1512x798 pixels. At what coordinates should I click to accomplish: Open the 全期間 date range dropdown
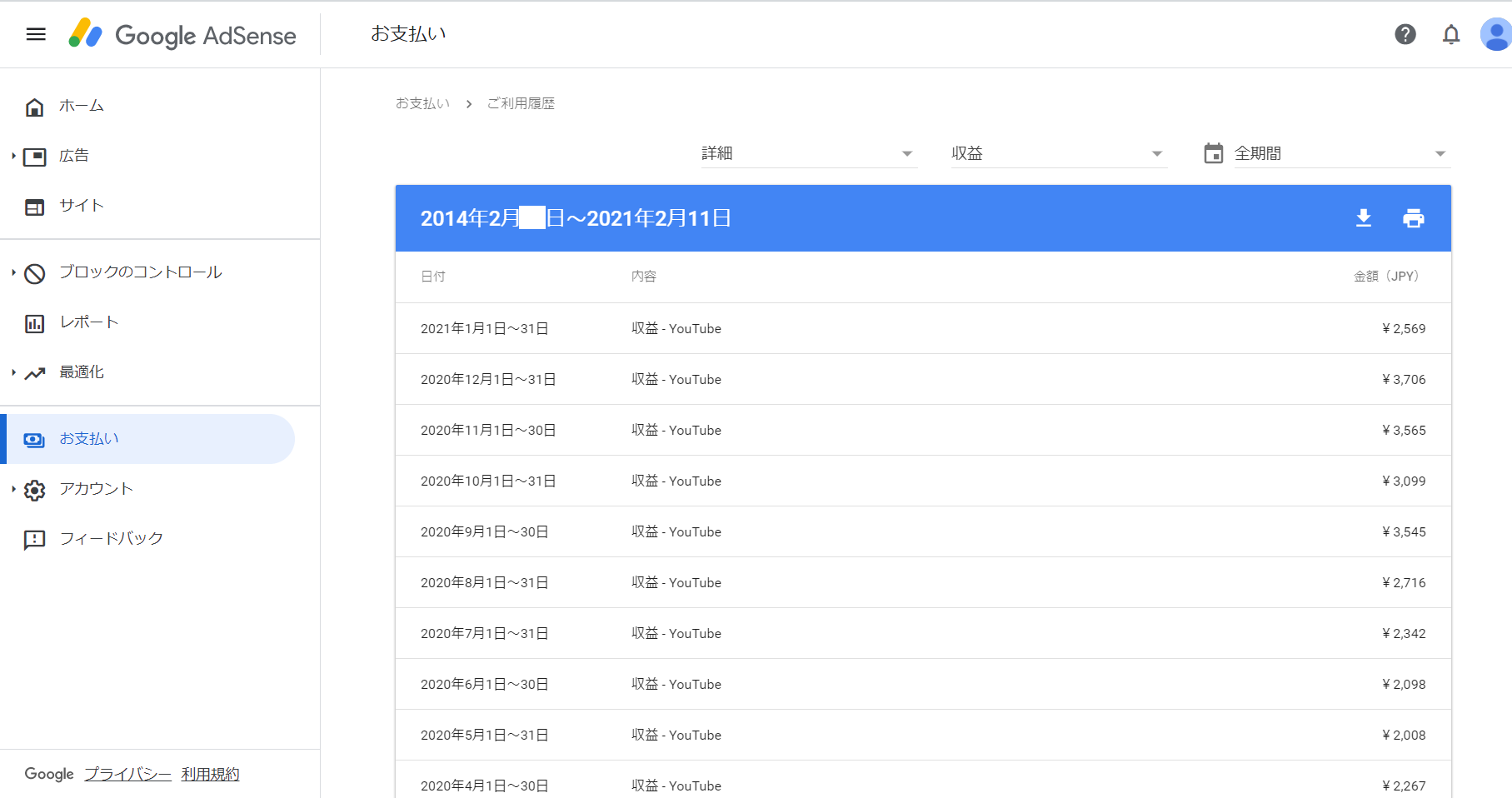coord(1342,153)
